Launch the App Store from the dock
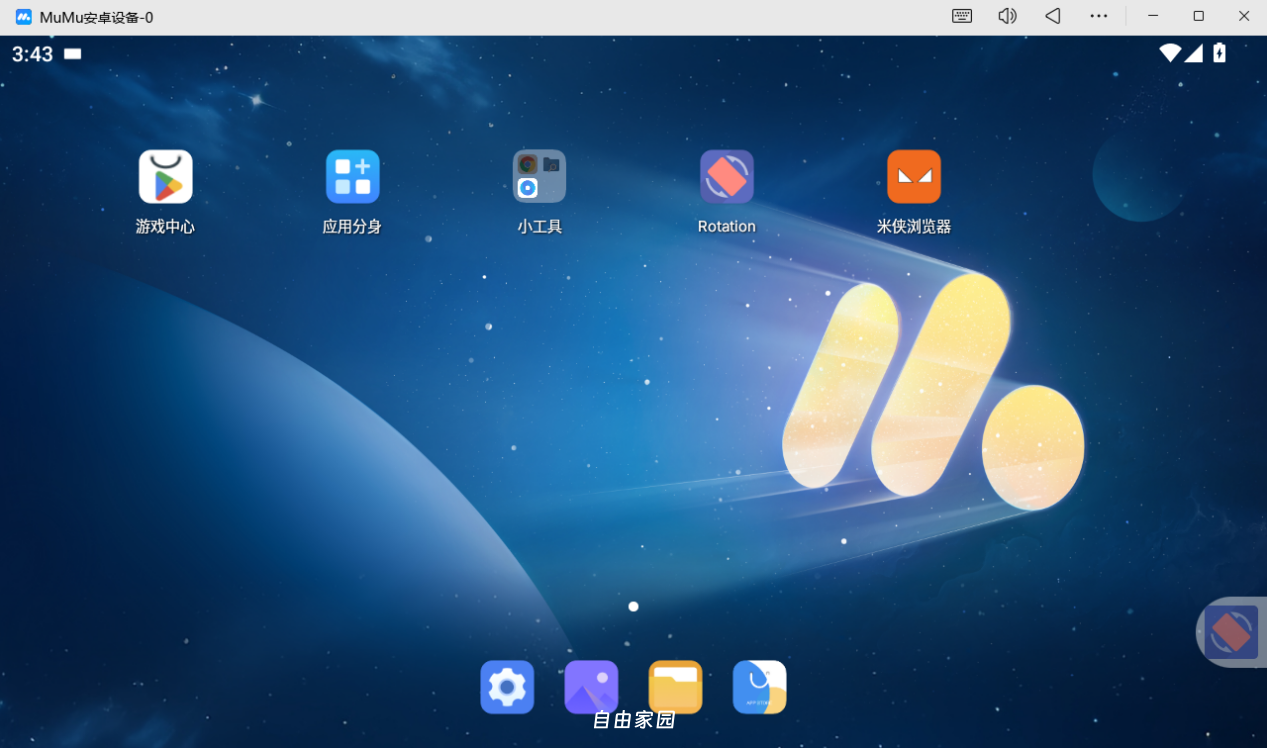Screen dimensions: 1267x748 [759, 687]
